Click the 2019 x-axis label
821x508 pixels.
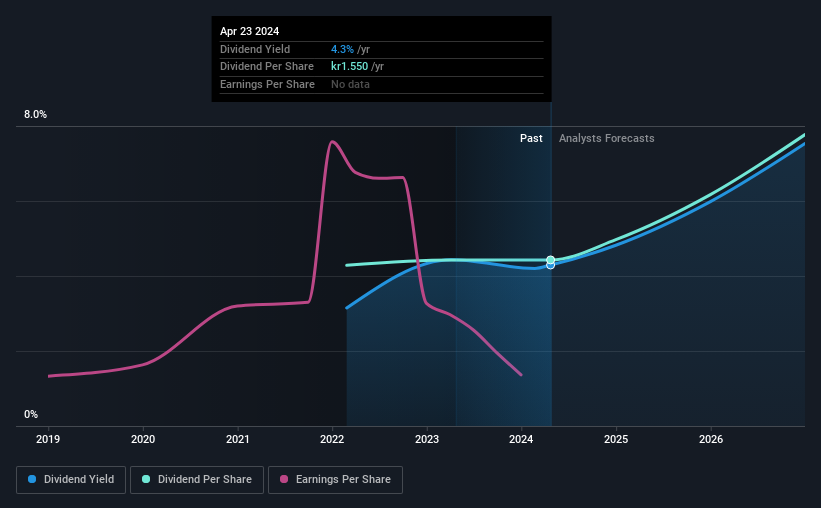[x=48, y=439]
